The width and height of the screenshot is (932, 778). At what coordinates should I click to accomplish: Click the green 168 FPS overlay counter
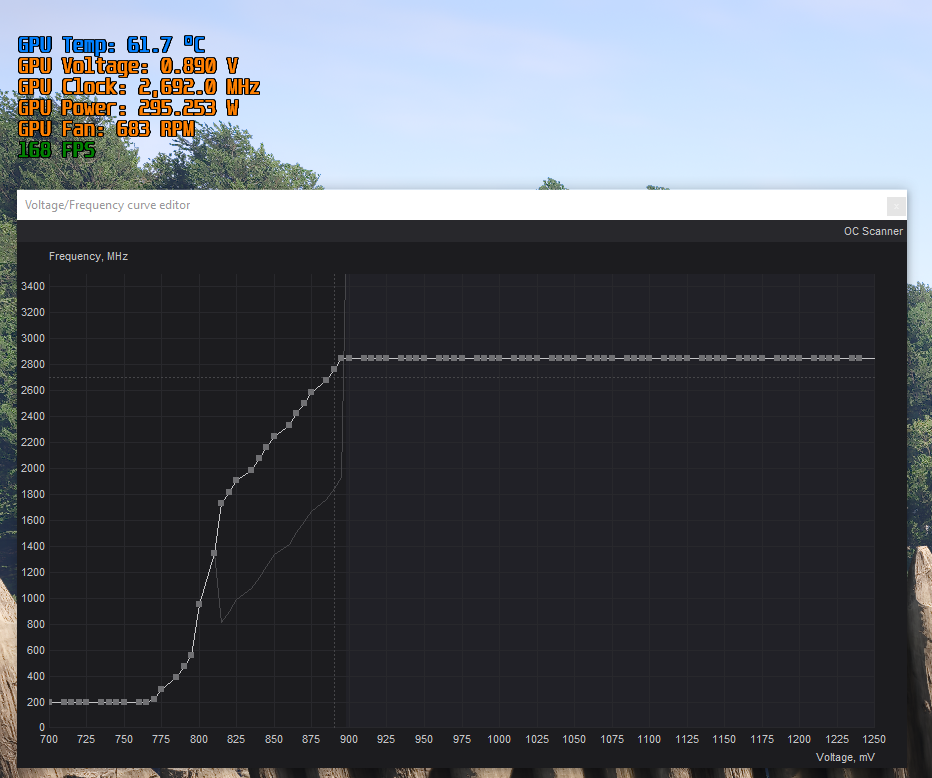56,150
